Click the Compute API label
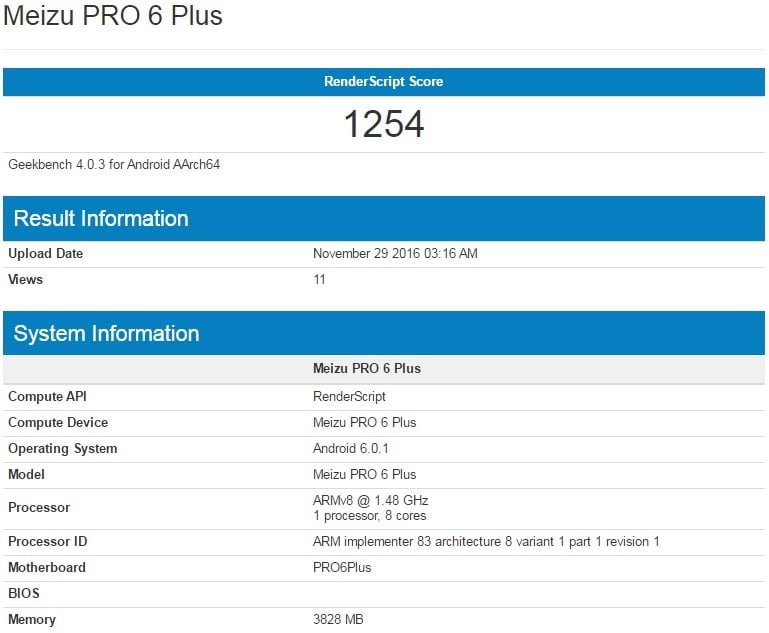This screenshot has width=769, height=633. tap(47, 396)
